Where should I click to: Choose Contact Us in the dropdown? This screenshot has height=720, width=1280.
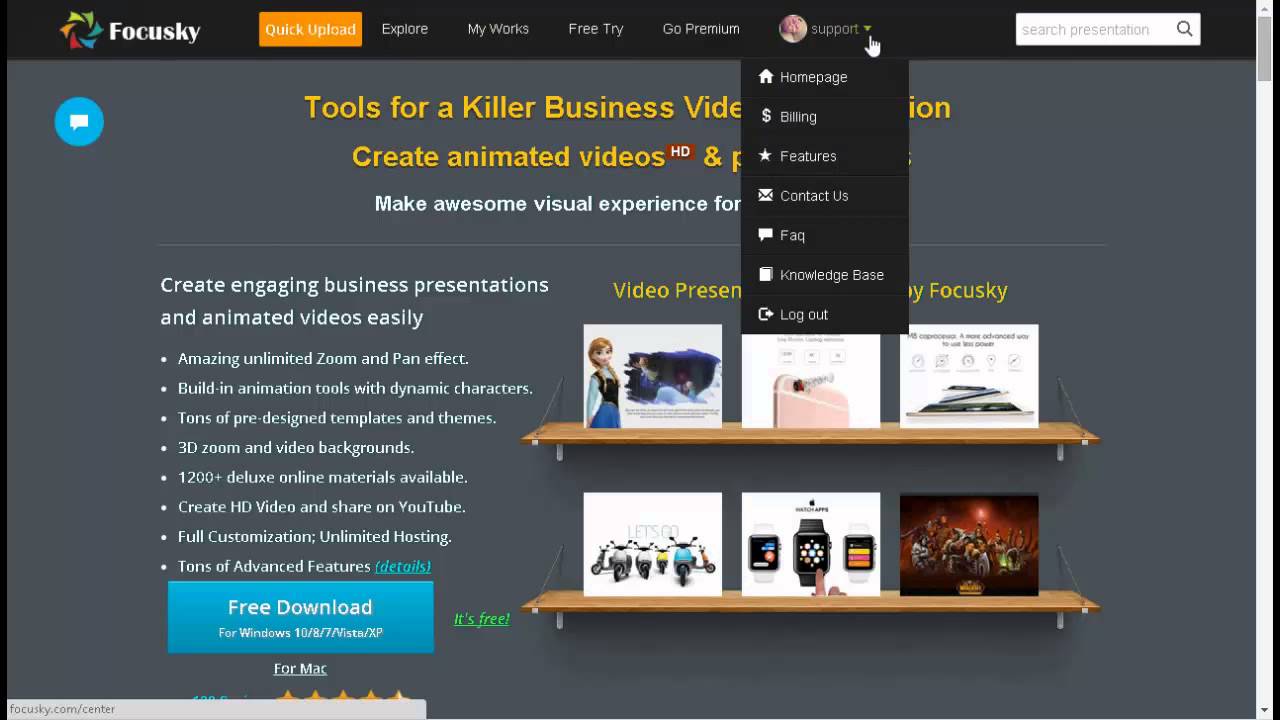[824, 195]
